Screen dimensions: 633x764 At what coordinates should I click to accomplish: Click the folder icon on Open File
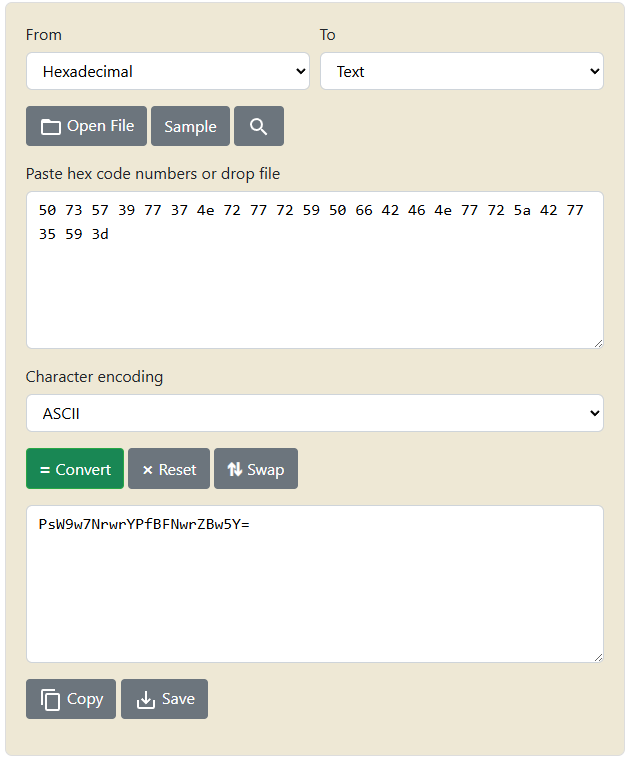click(x=51, y=127)
